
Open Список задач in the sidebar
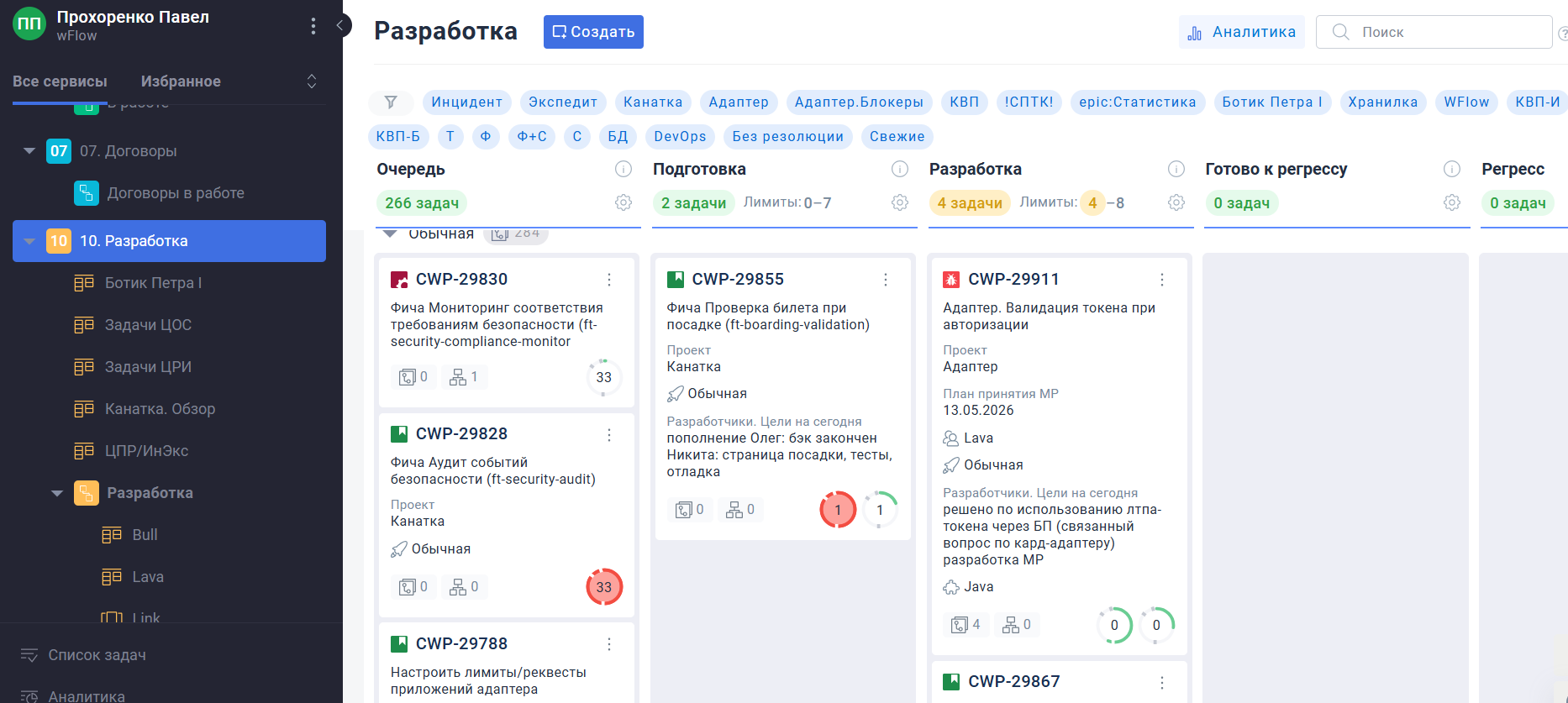tap(97, 655)
